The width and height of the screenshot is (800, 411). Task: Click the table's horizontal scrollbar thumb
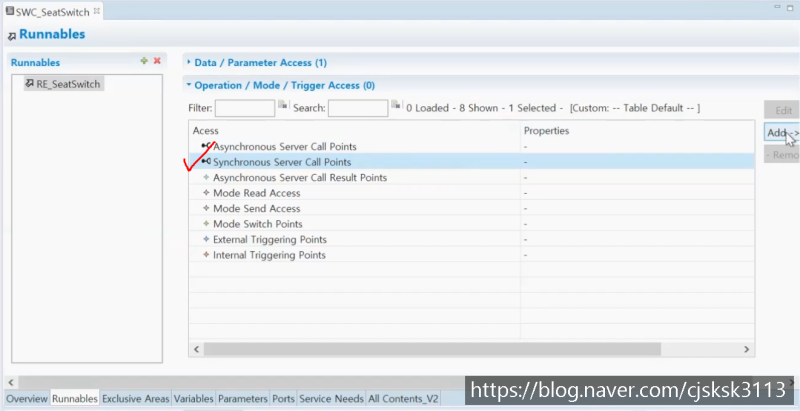click(x=432, y=349)
